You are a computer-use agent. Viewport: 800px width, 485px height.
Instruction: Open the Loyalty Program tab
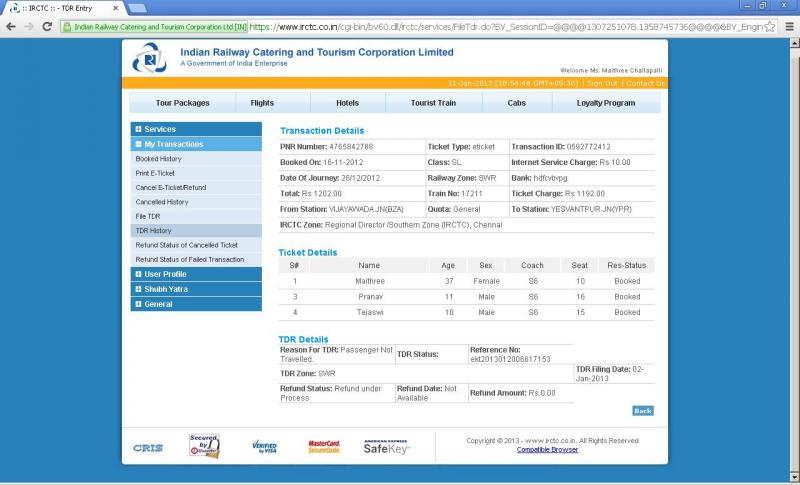tap(606, 103)
